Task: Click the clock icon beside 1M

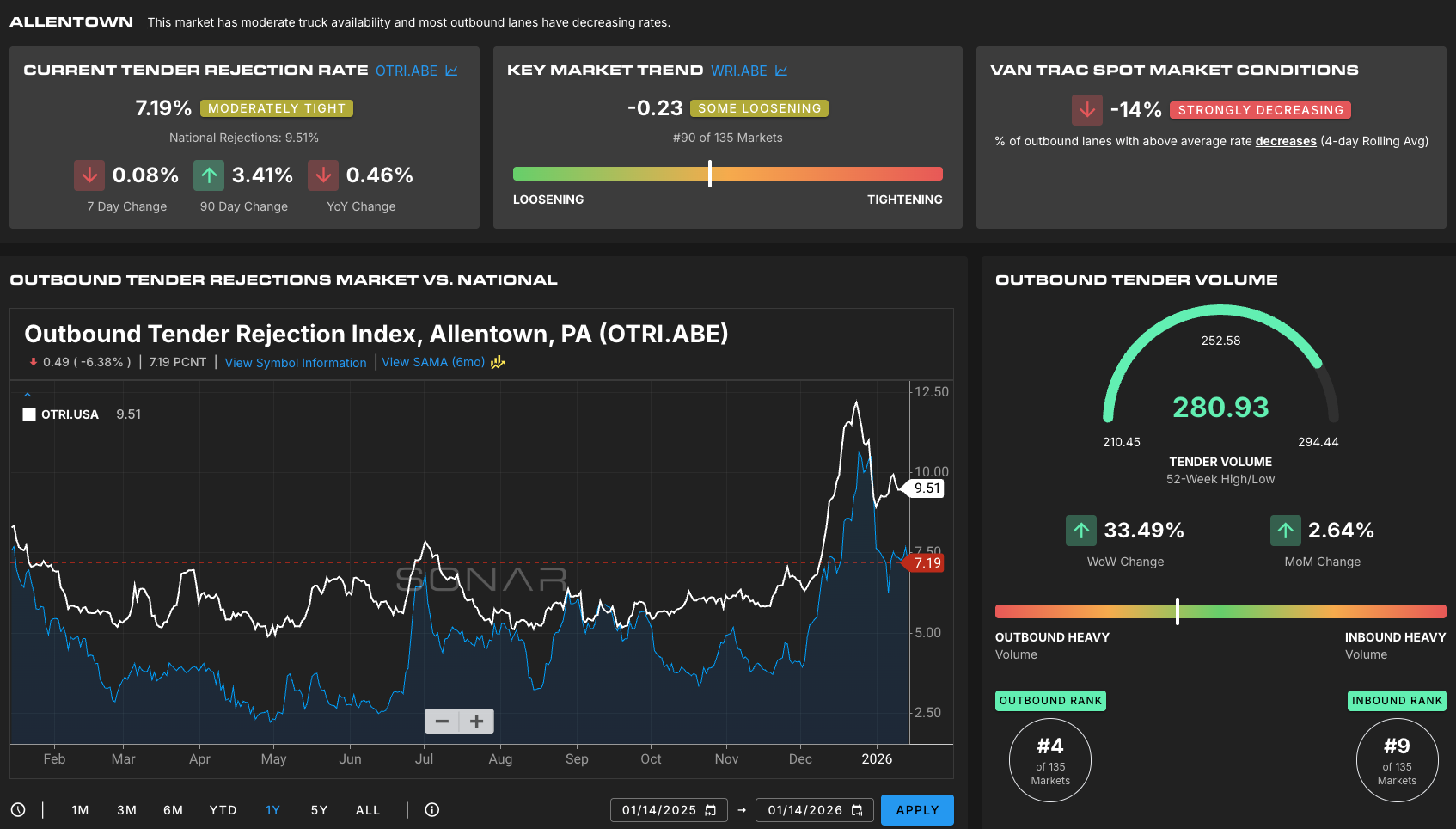Action: [x=18, y=810]
